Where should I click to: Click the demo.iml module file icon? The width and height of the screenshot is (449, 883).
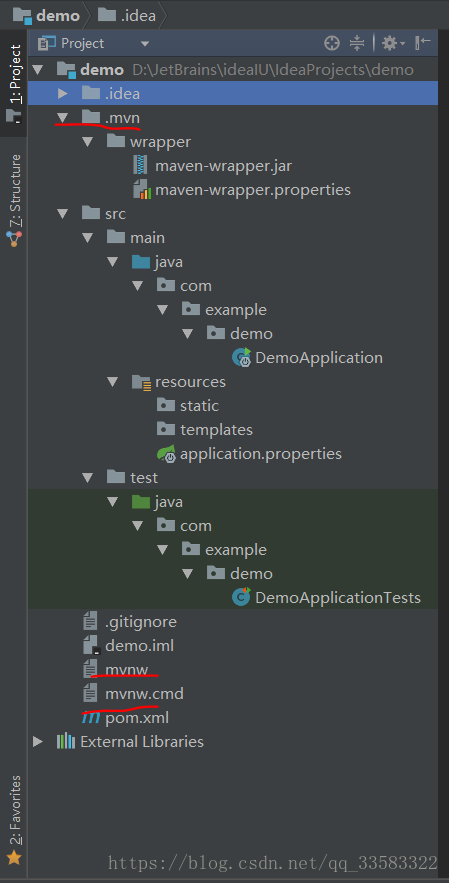(91, 645)
